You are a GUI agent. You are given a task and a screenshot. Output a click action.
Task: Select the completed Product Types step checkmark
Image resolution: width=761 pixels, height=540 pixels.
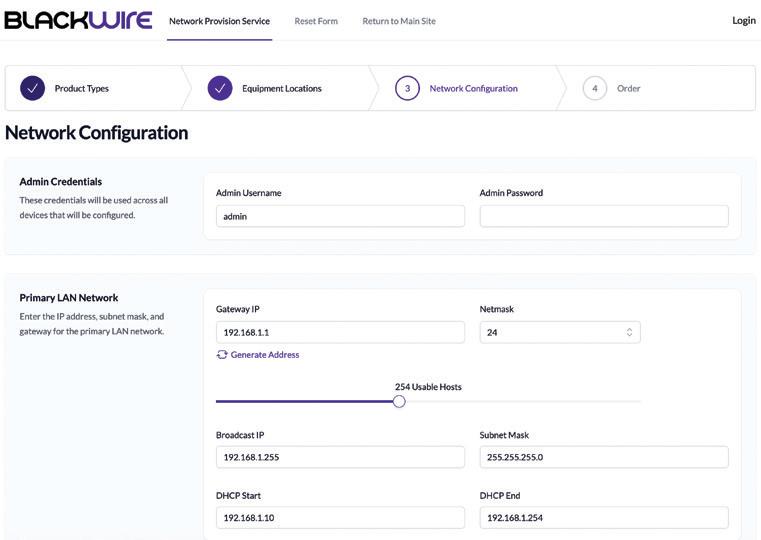tap(33, 88)
